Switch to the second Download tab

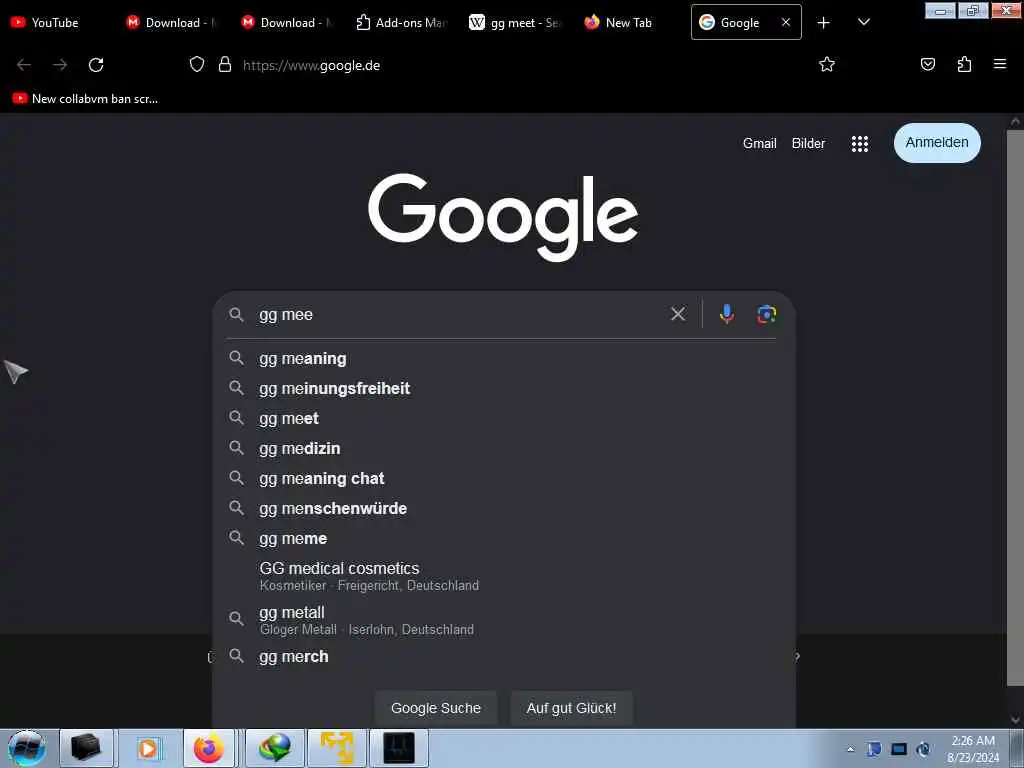coord(287,23)
